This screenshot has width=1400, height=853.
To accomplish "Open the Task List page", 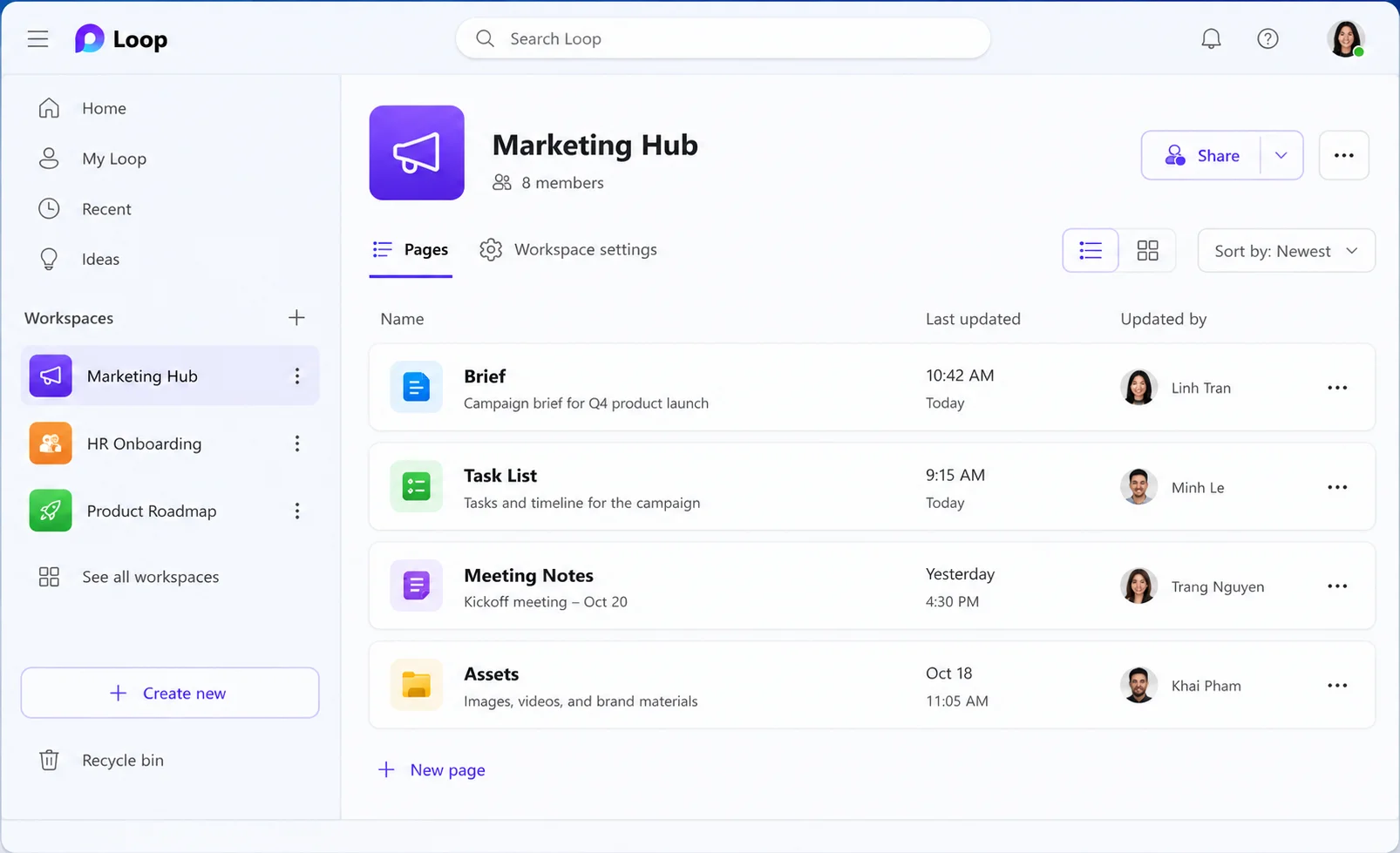I will [x=872, y=486].
